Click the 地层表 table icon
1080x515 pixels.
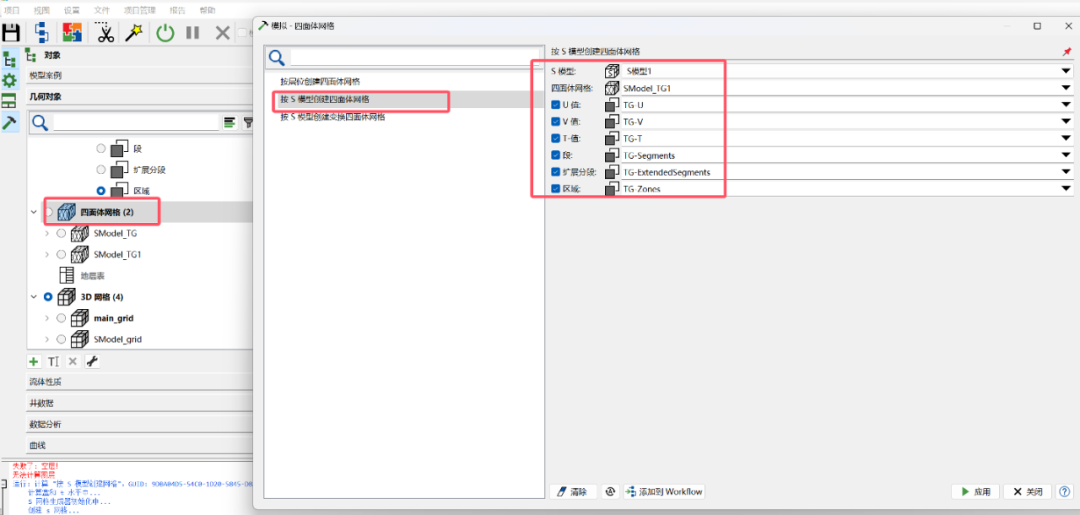(68, 275)
